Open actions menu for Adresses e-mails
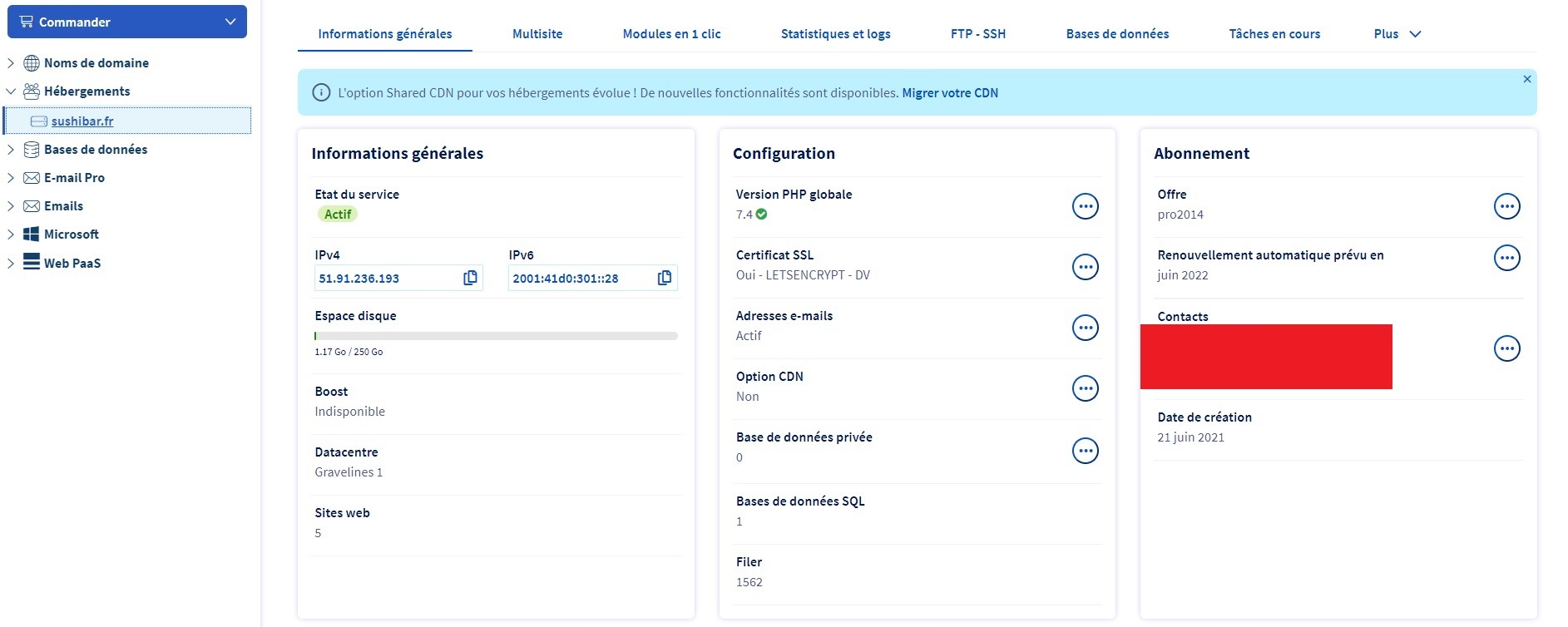 [1085, 328]
